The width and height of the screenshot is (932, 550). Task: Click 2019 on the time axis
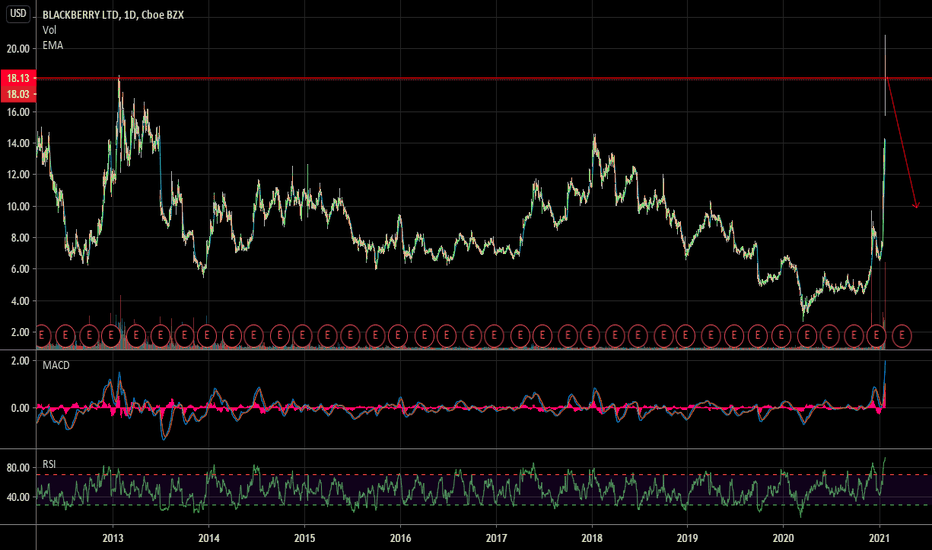[x=688, y=538]
